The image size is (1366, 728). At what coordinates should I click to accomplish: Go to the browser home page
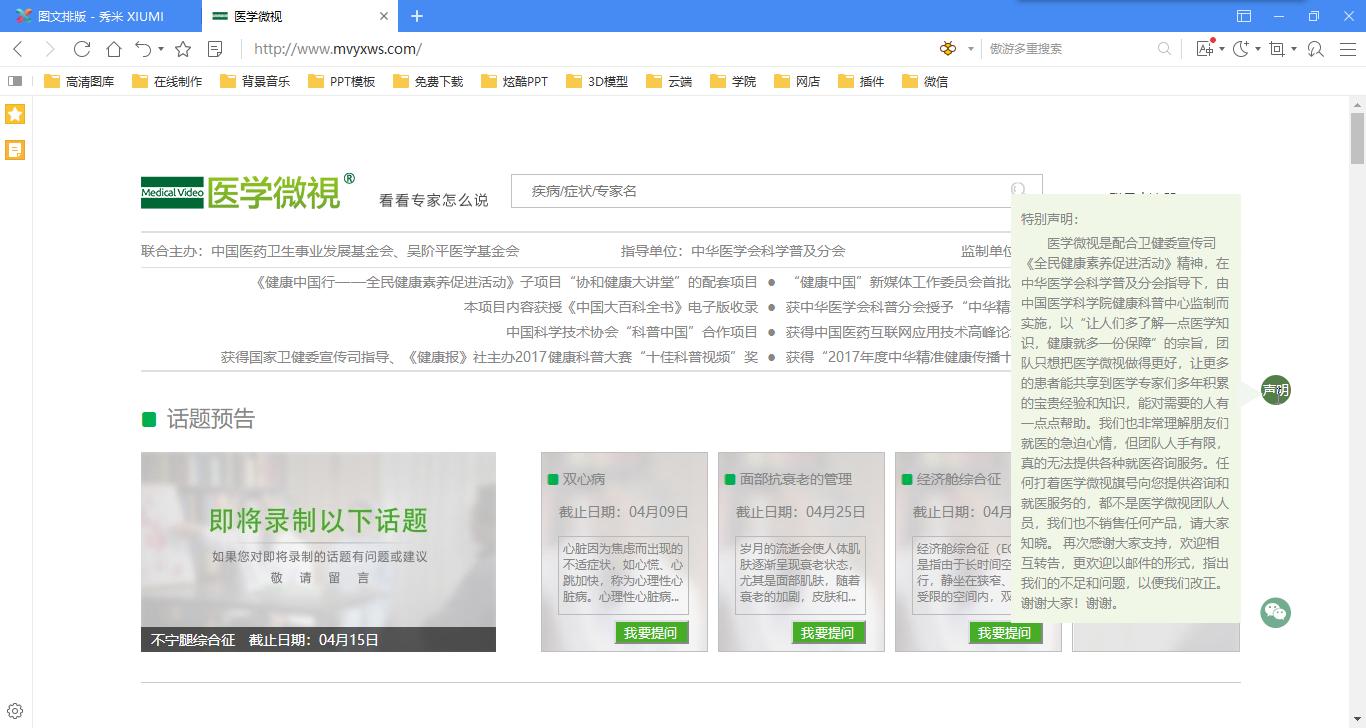pyautogui.click(x=113, y=48)
